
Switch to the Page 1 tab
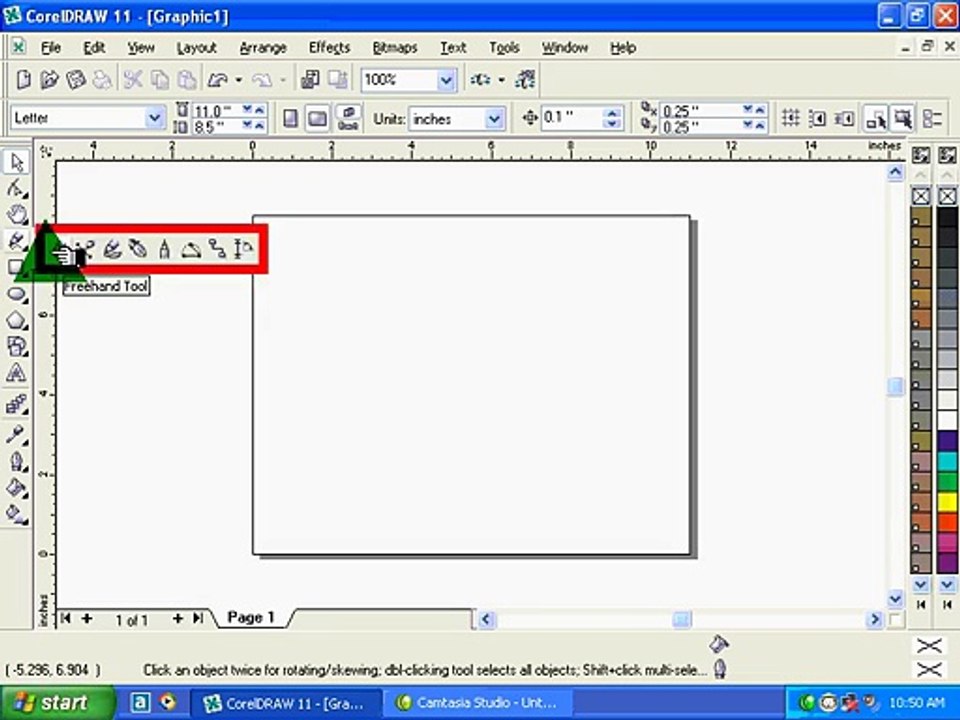click(251, 617)
